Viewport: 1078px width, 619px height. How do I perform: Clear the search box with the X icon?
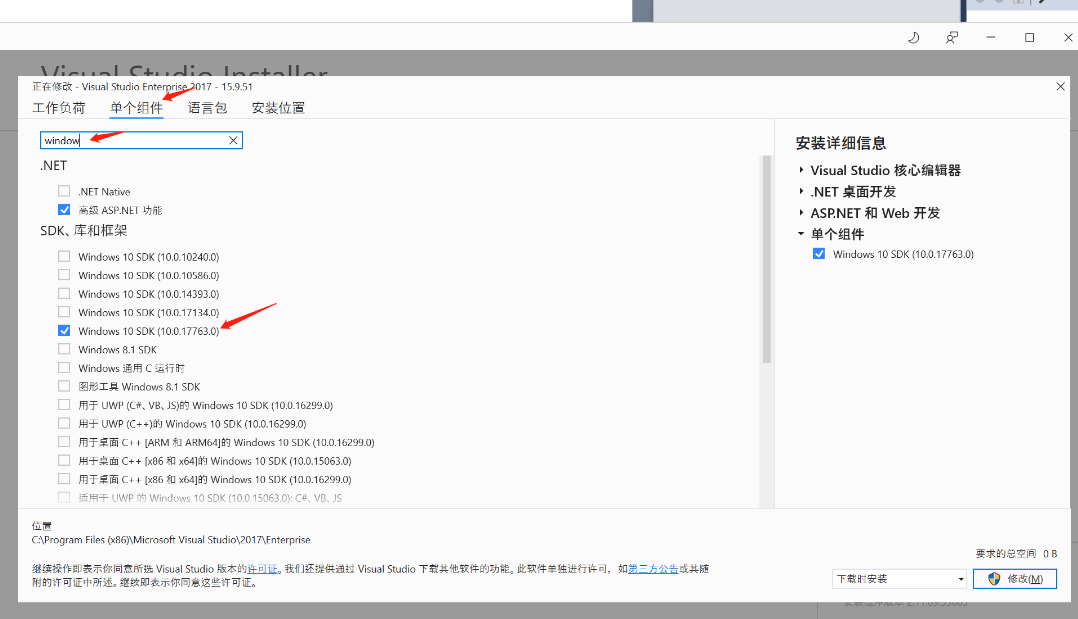[x=234, y=140]
